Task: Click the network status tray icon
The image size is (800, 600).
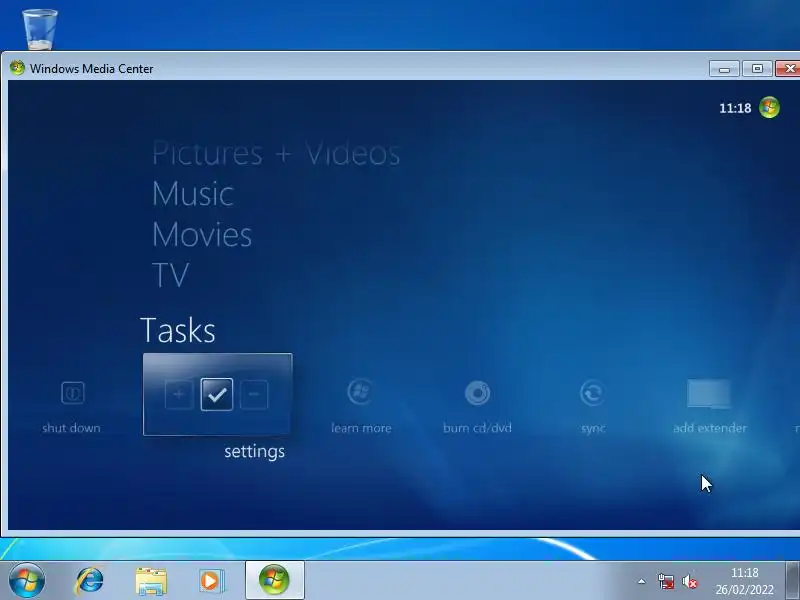Action: [x=666, y=581]
